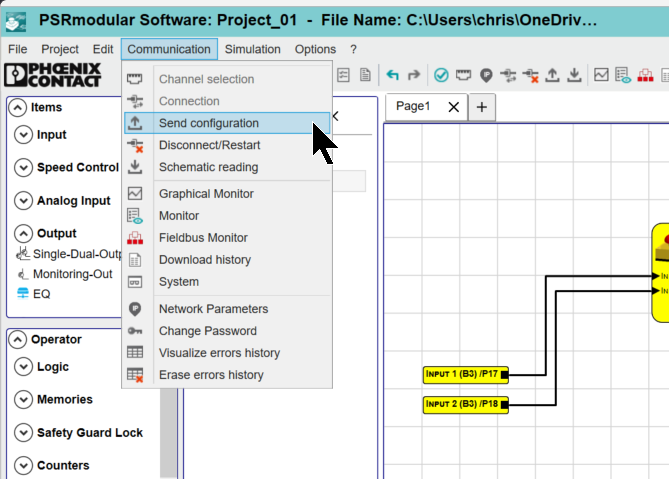This screenshot has width=669, height=479.
Task: Choose the Monitor menu entry
Action: point(227,216)
